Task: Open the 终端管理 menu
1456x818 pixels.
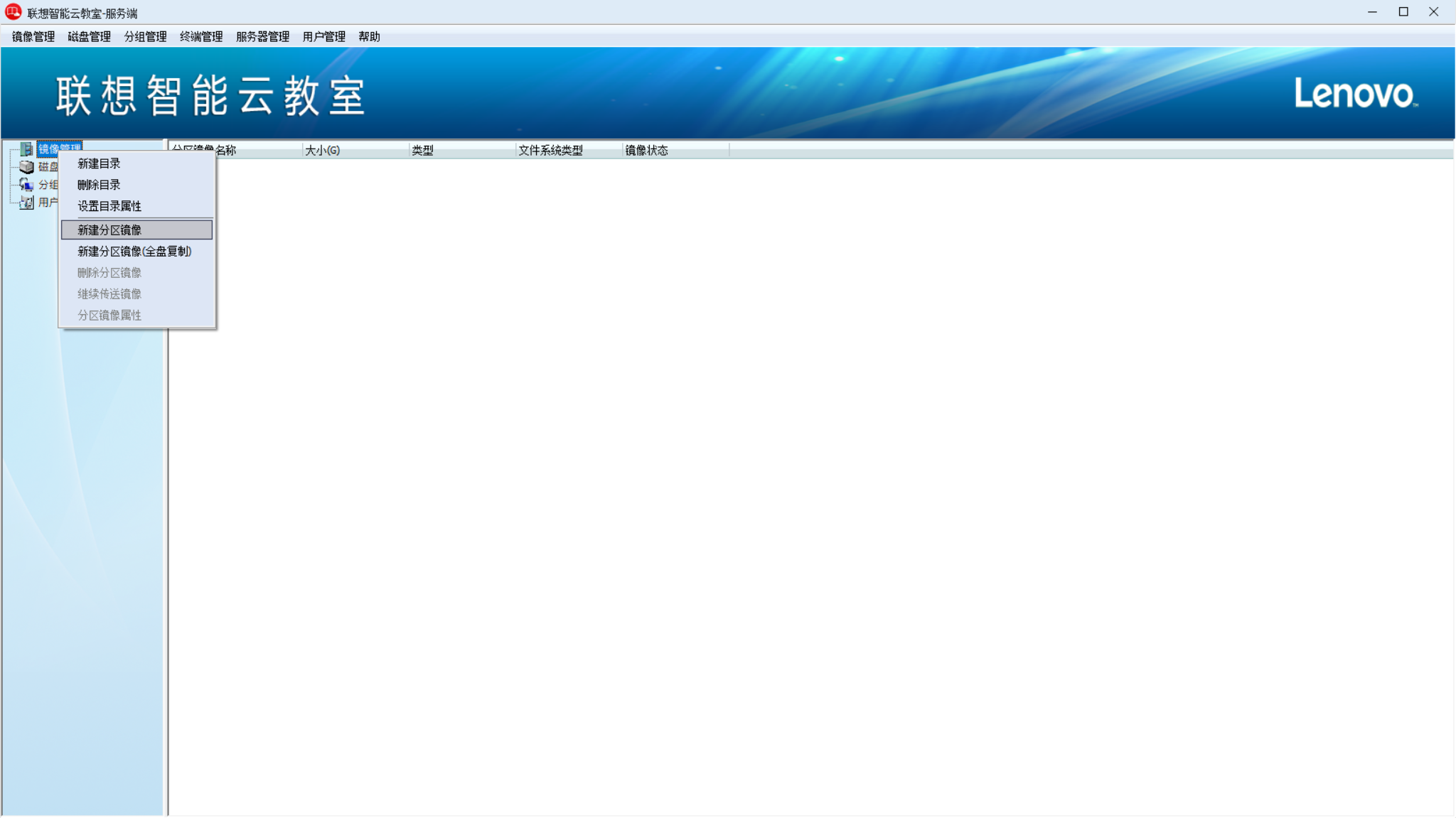Action: (x=201, y=37)
